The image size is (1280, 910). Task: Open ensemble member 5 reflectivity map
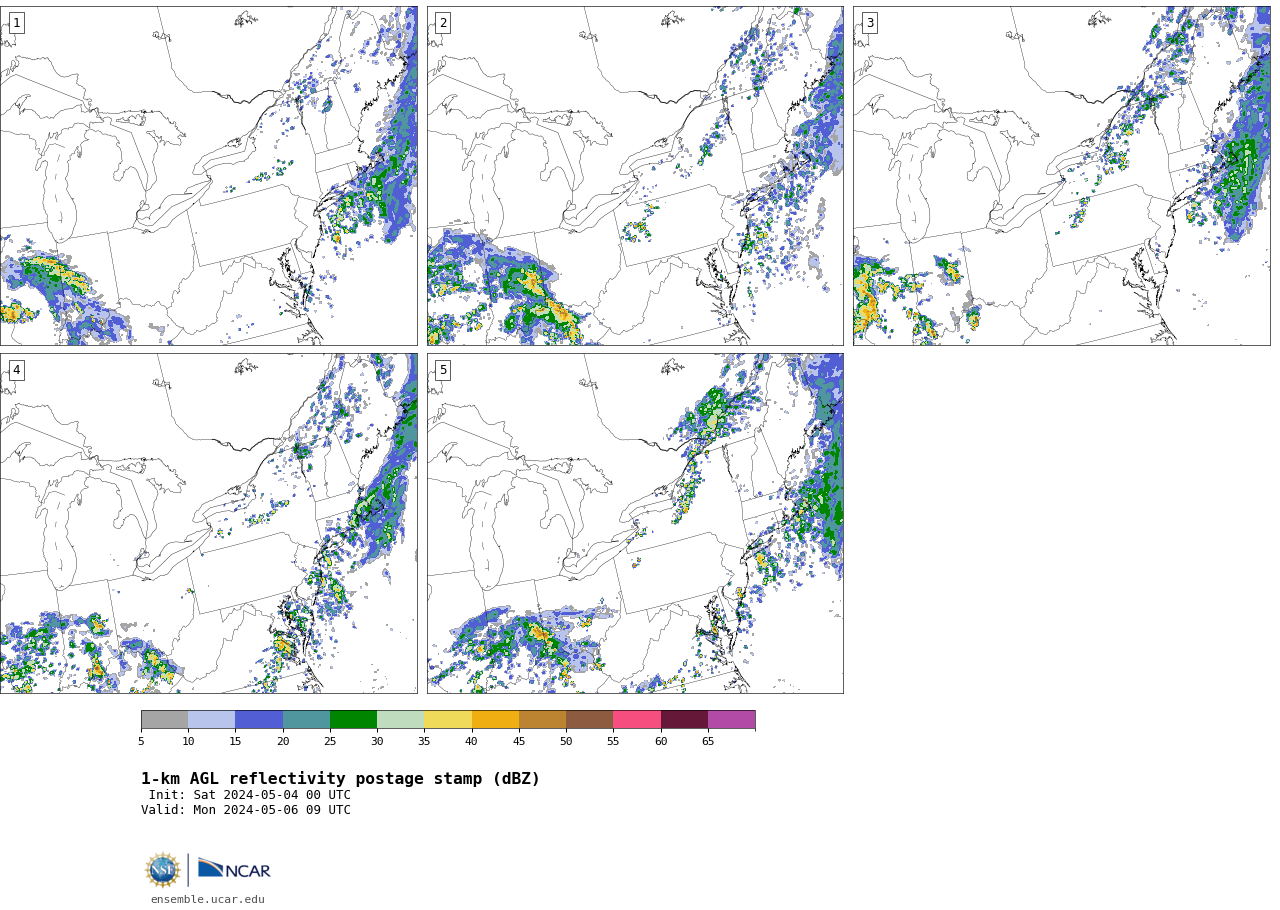tap(635, 523)
